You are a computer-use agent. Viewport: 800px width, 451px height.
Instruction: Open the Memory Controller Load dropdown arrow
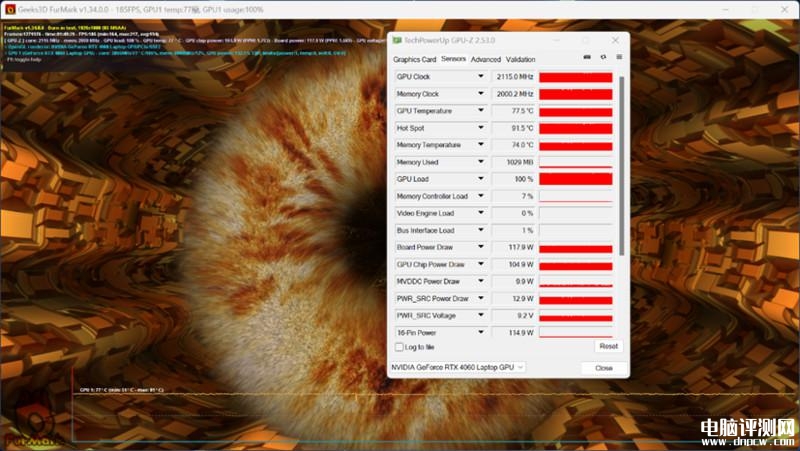[x=481, y=196]
